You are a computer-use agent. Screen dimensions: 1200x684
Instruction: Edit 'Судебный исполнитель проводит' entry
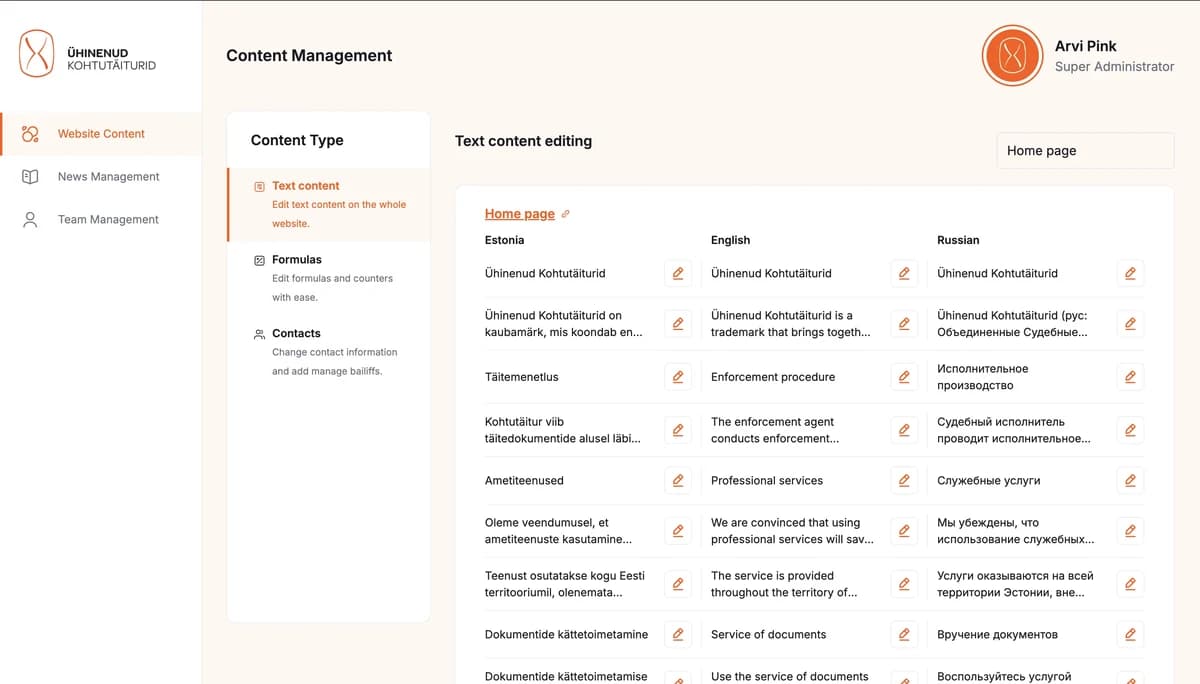1130,430
